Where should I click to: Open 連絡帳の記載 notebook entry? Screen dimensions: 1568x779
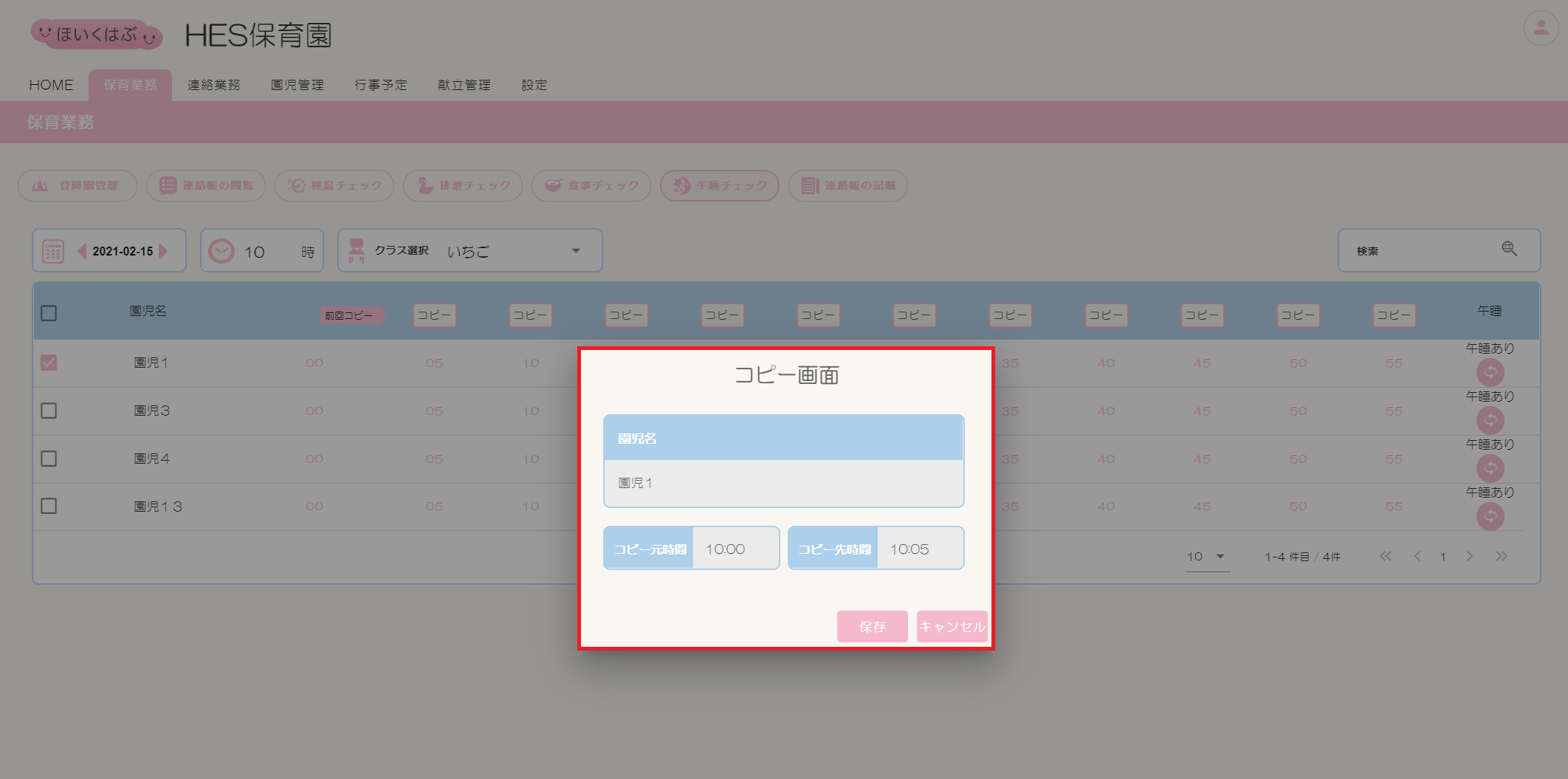(848, 185)
